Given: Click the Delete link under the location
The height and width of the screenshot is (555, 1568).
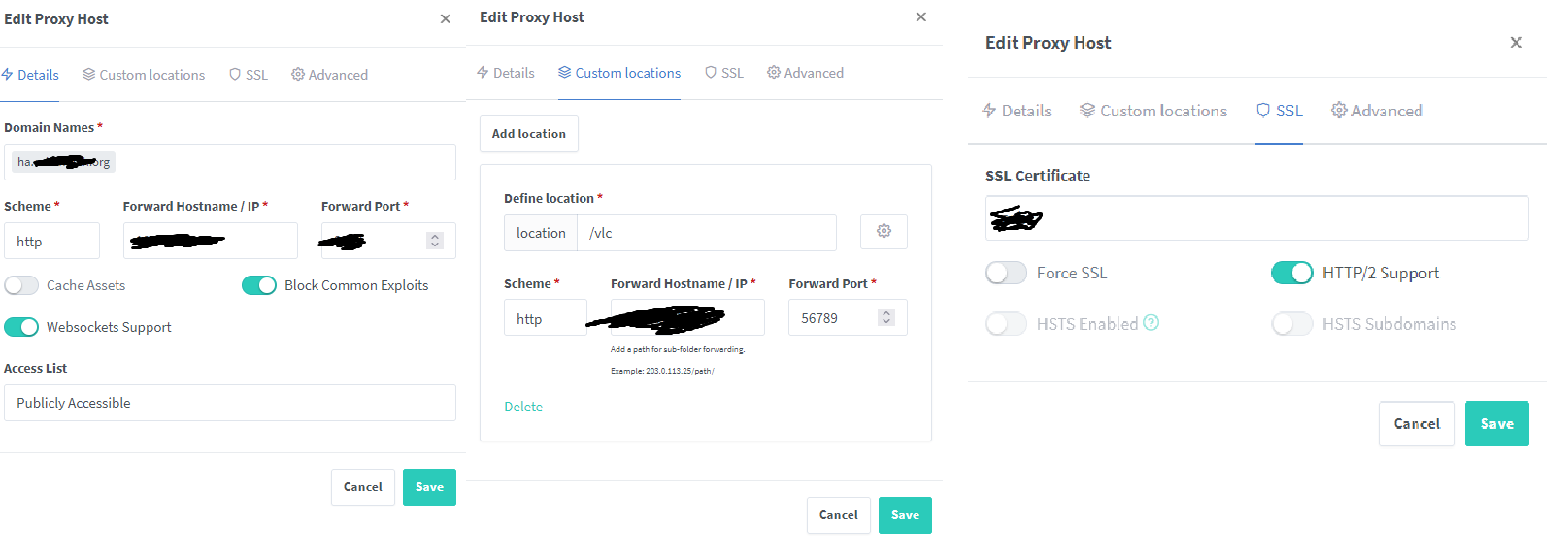Looking at the screenshot, I should pyautogui.click(x=523, y=407).
